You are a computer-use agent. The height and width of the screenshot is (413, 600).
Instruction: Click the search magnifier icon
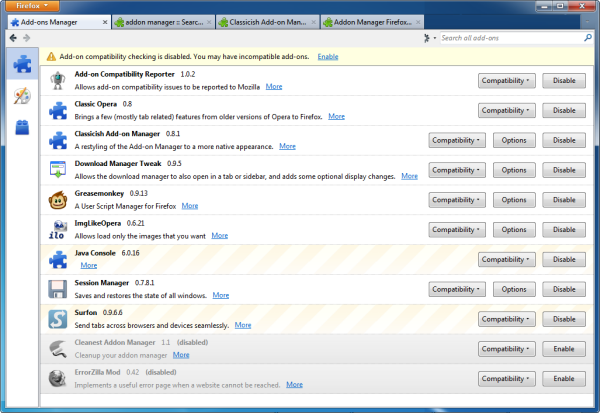tap(588, 38)
